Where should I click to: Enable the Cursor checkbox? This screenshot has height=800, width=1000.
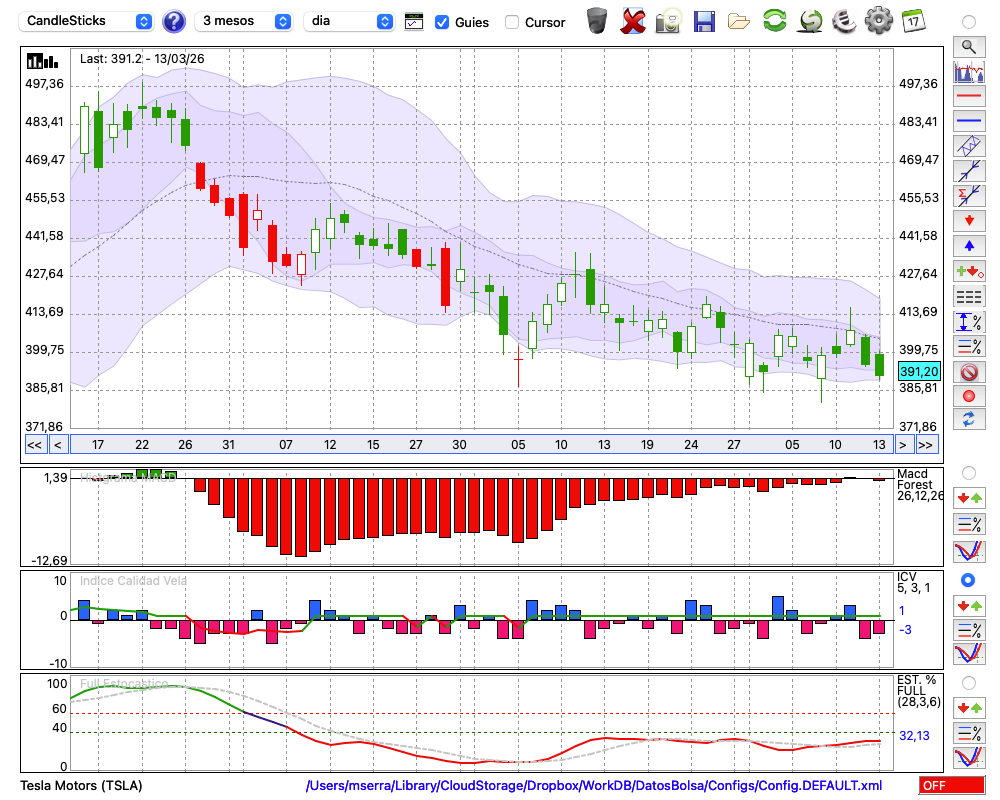(512, 22)
